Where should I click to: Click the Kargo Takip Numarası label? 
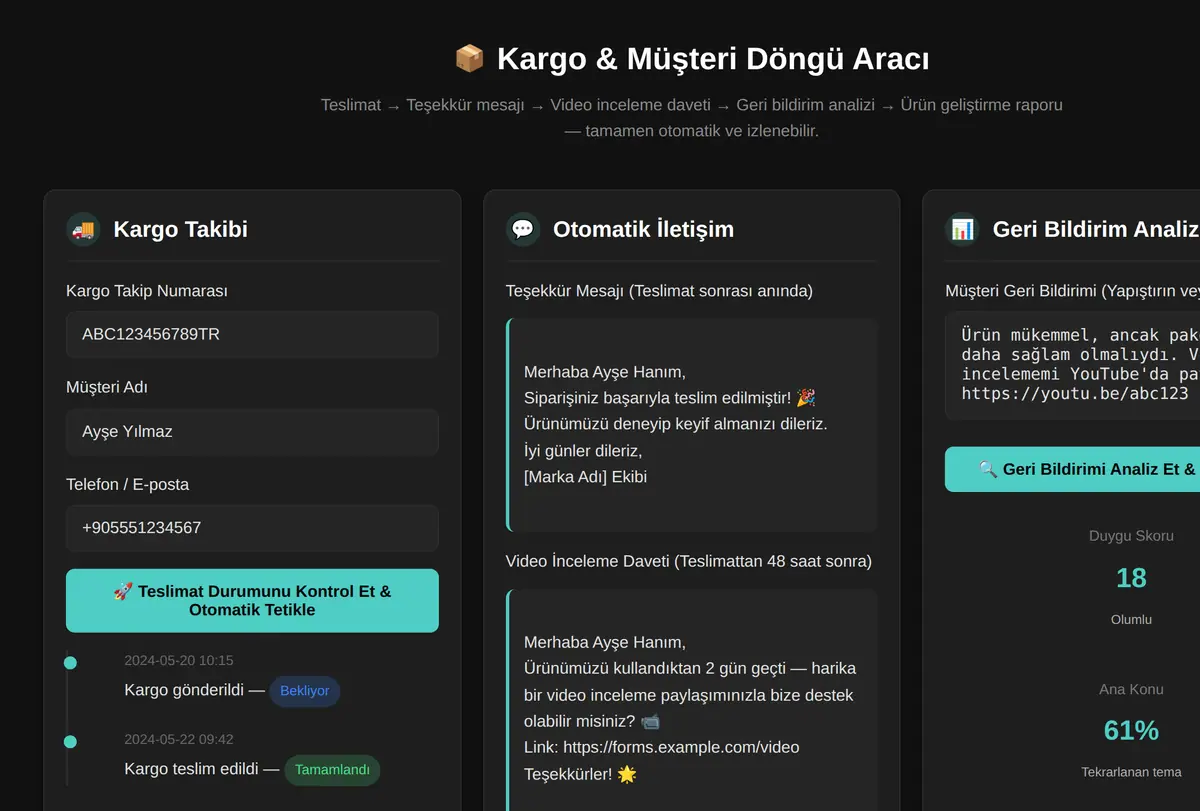point(147,291)
